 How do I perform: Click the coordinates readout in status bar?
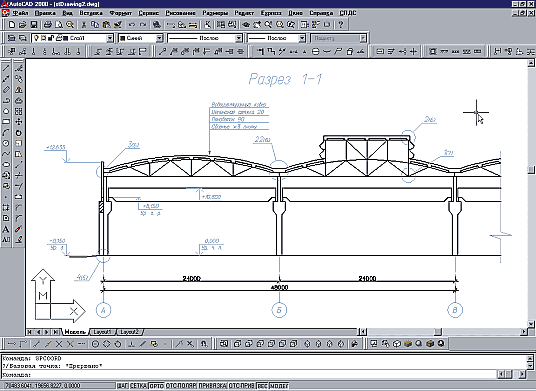[58, 386]
